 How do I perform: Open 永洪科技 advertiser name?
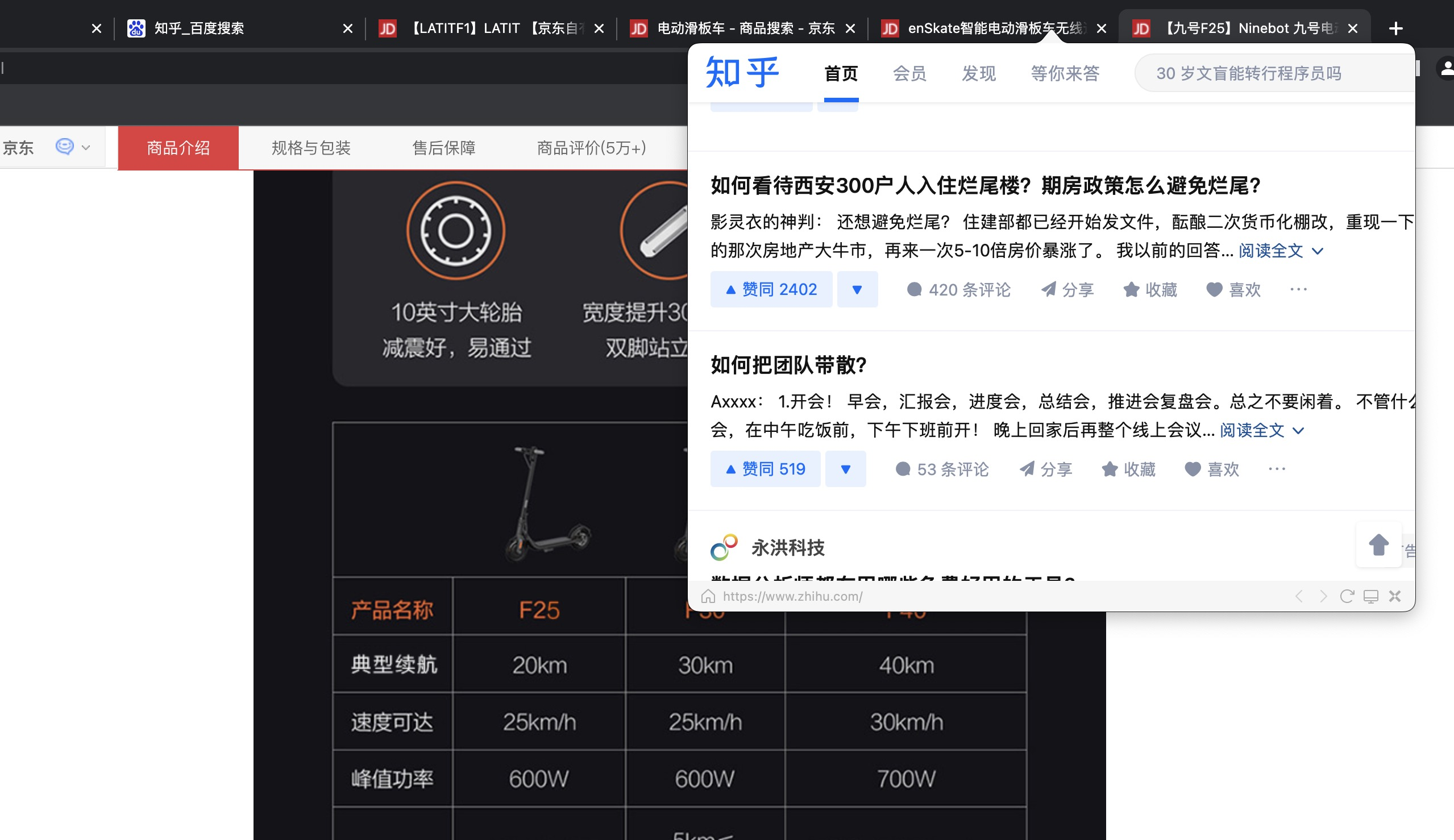coord(788,547)
